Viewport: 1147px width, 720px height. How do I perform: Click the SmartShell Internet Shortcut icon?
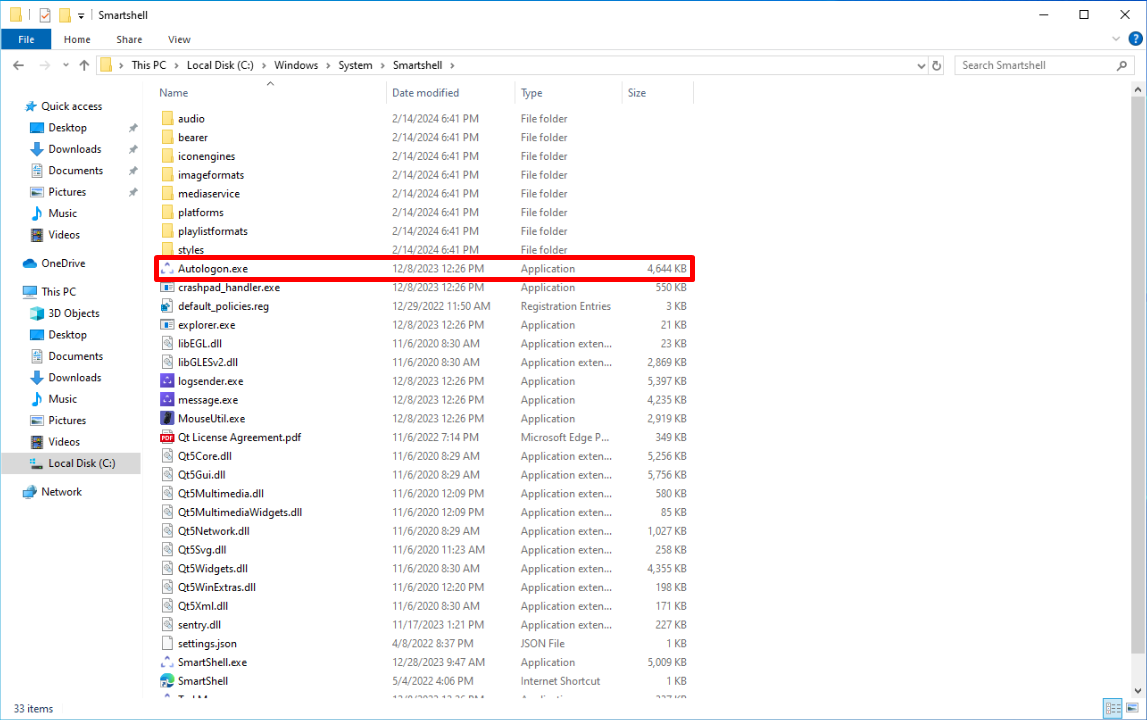coord(168,680)
